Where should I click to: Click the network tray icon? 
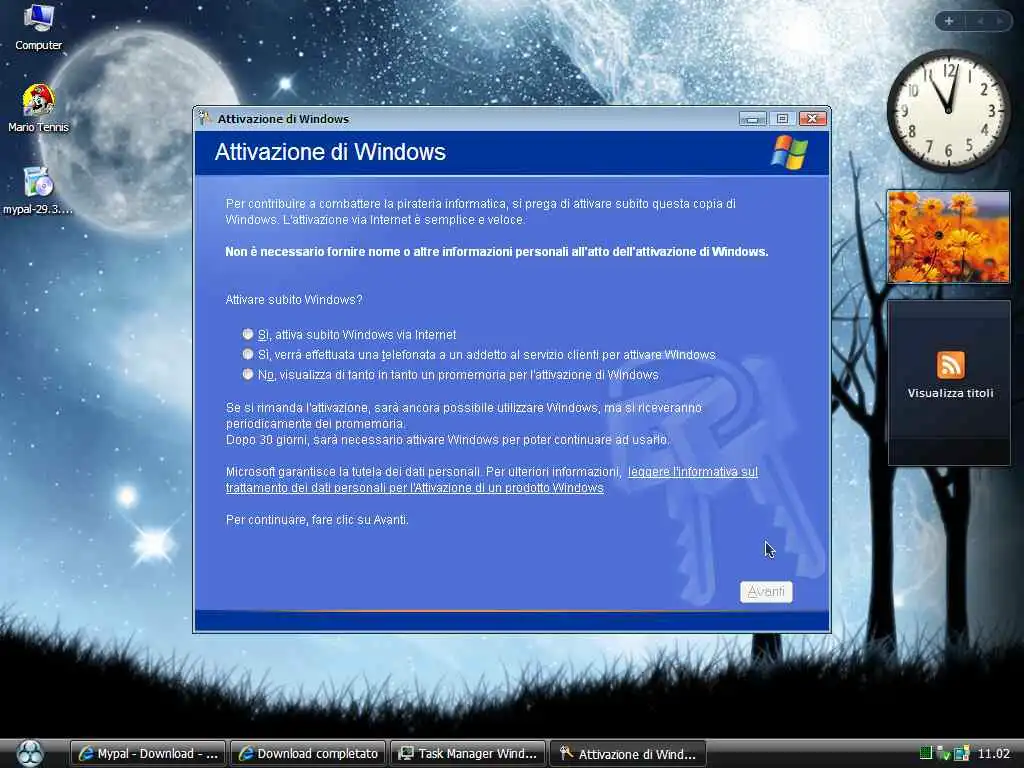pos(943,753)
